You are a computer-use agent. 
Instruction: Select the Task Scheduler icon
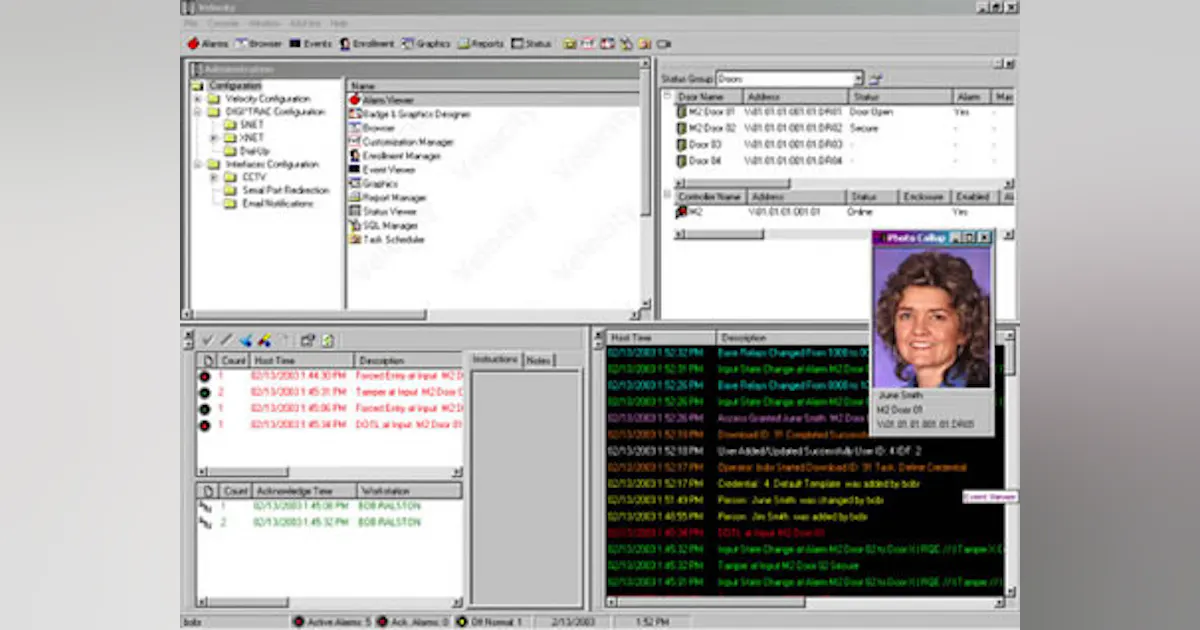(x=355, y=240)
